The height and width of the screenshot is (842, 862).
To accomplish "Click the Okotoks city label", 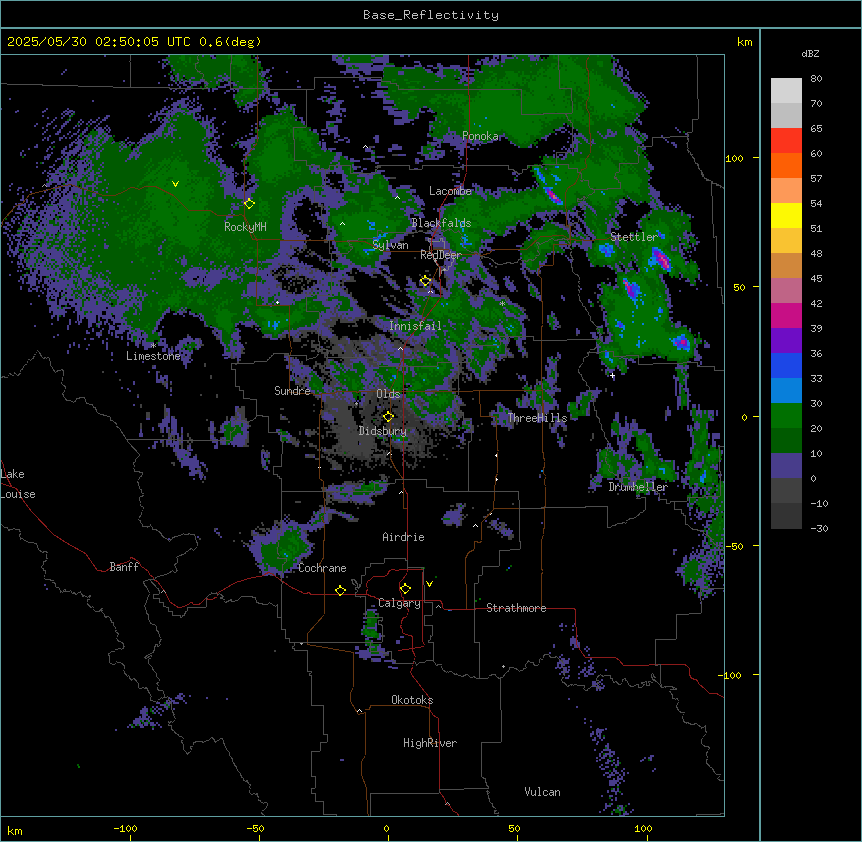I will pos(412,700).
